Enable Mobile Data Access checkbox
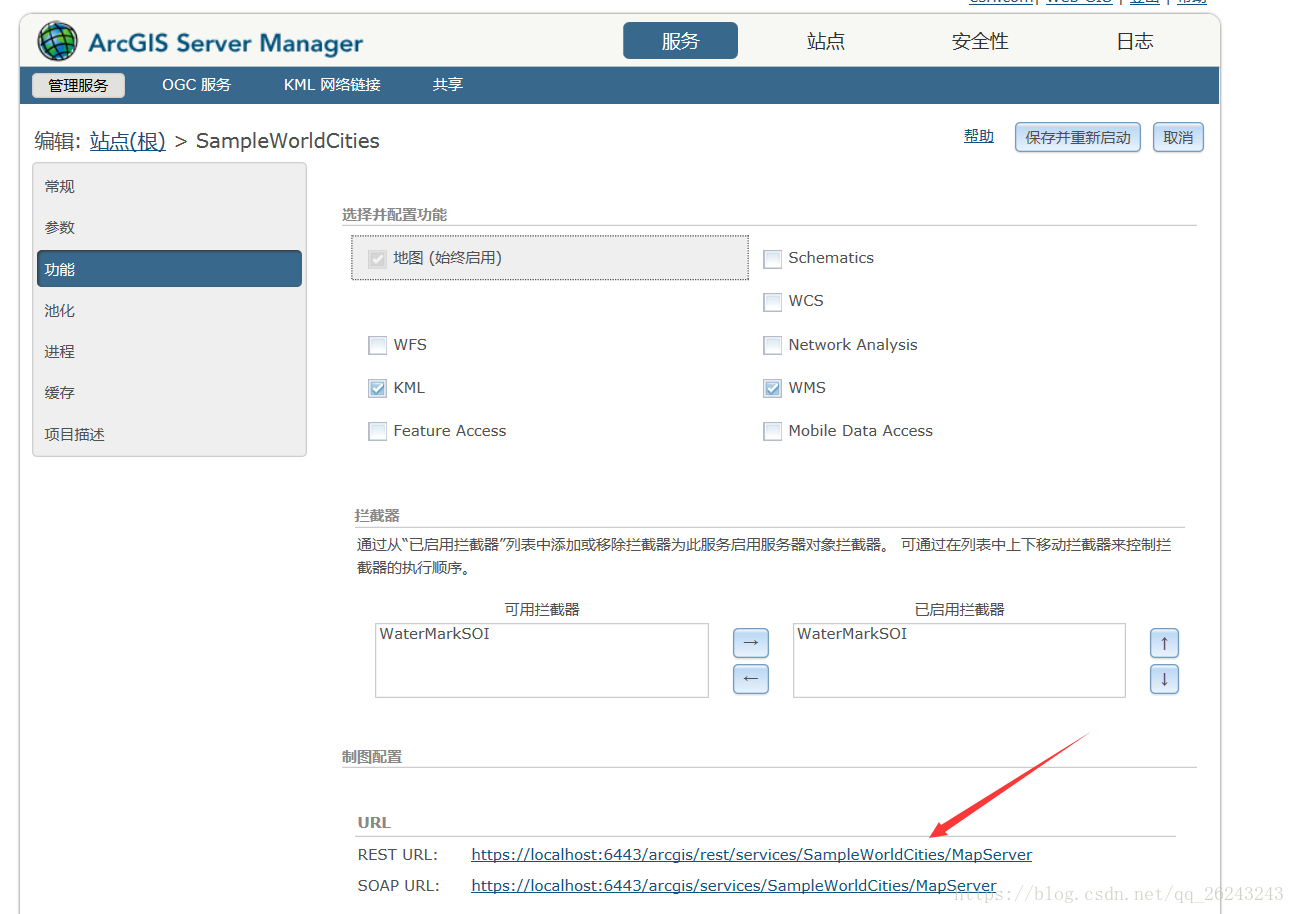This screenshot has width=1295, height=914. pos(773,432)
